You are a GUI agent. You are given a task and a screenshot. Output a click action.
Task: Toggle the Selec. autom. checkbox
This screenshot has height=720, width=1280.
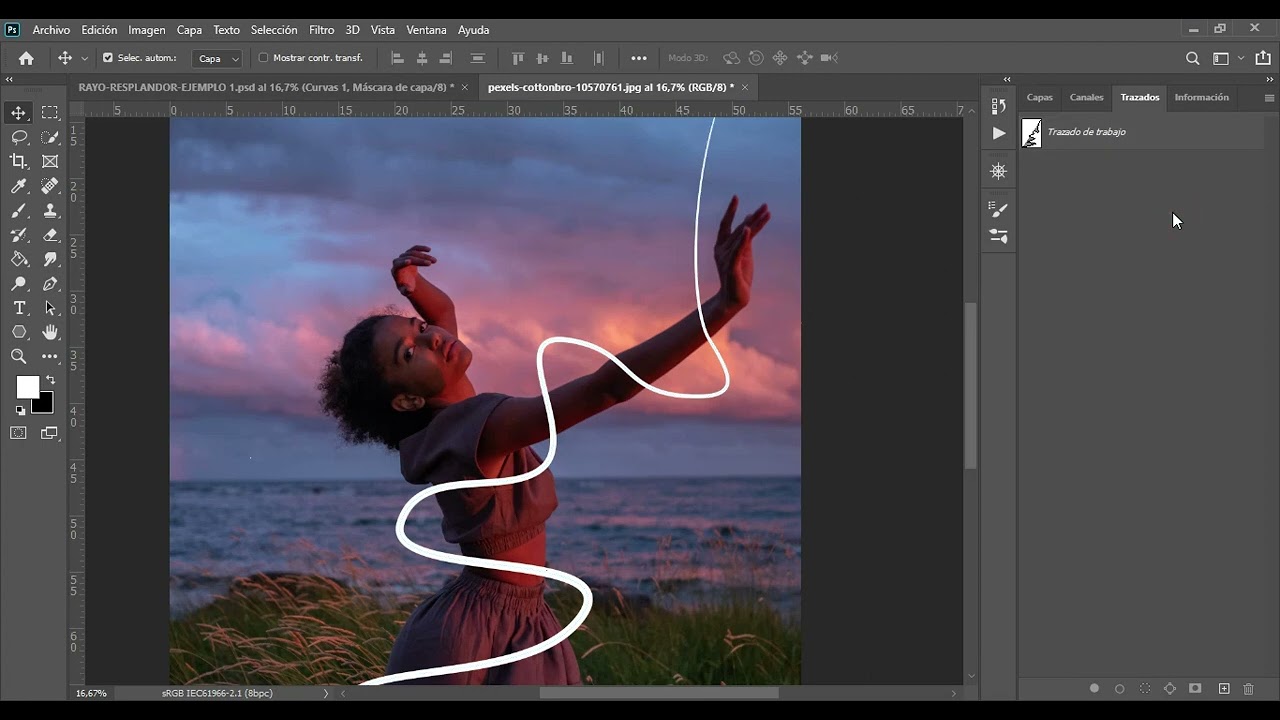click(x=108, y=58)
